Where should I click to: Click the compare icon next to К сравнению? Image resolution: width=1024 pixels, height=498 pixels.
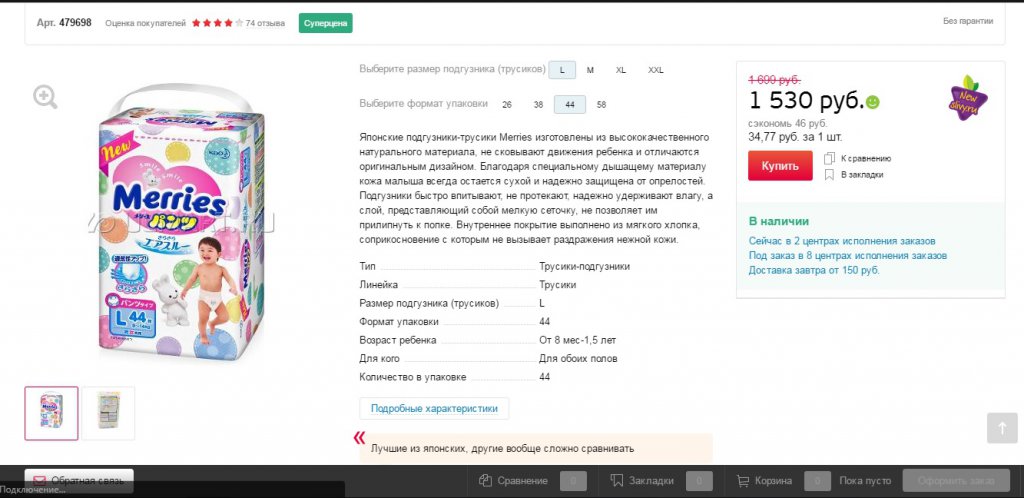tap(829, 158)
